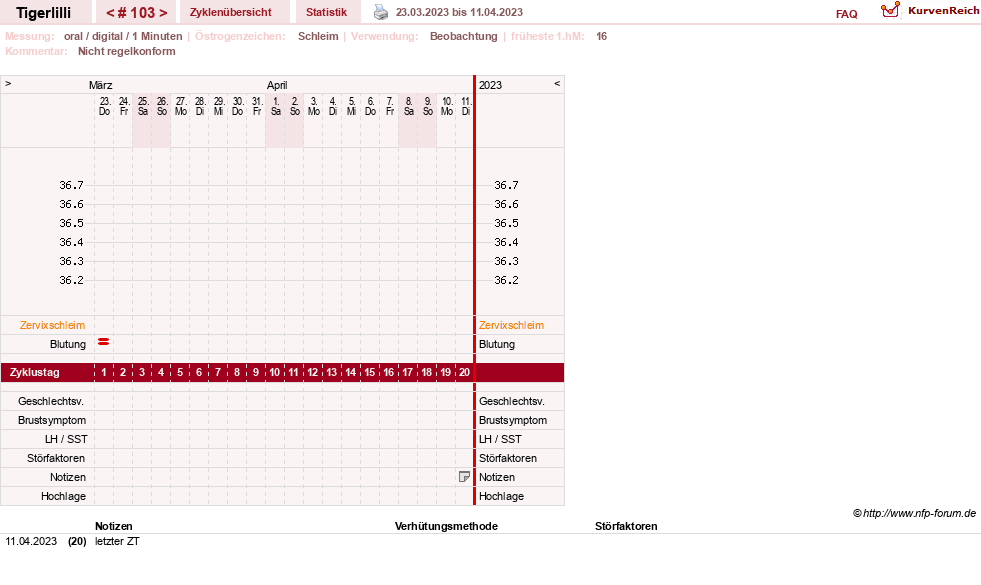Click the bottom 'Störfaktoren' column header

(626, 526)
